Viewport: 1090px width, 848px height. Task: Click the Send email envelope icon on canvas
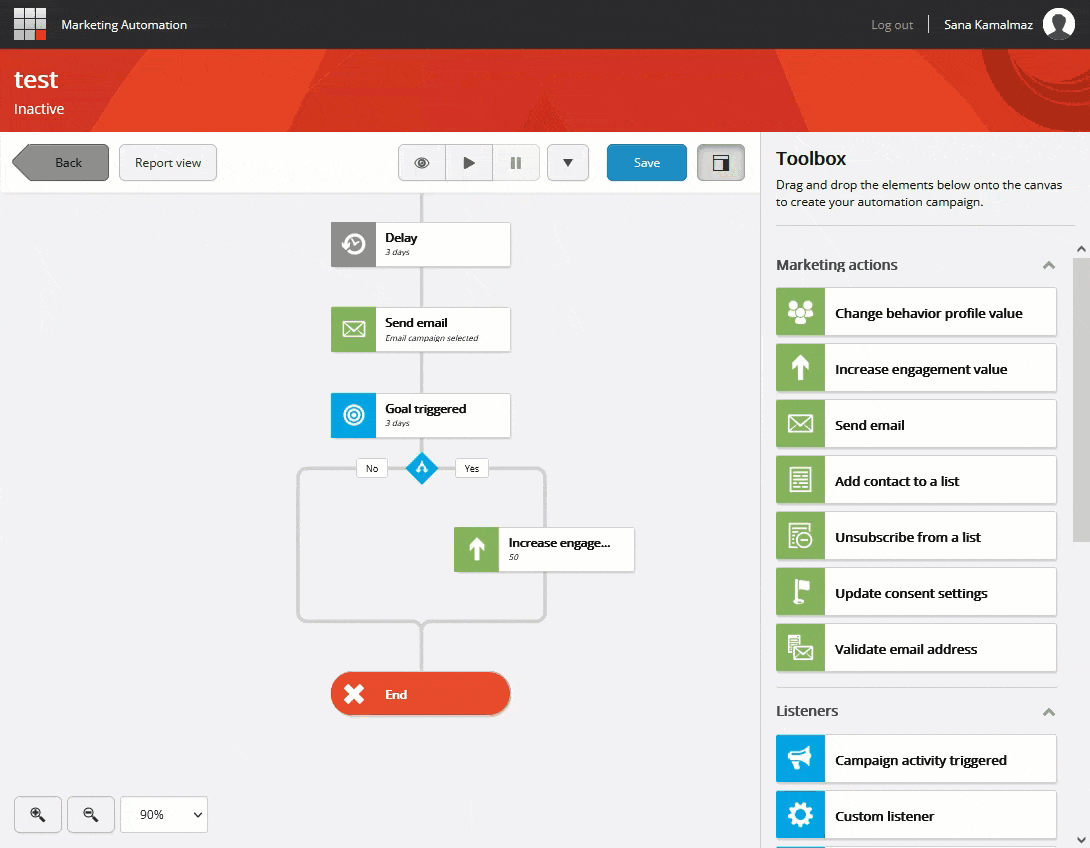(x=354, y=329)
